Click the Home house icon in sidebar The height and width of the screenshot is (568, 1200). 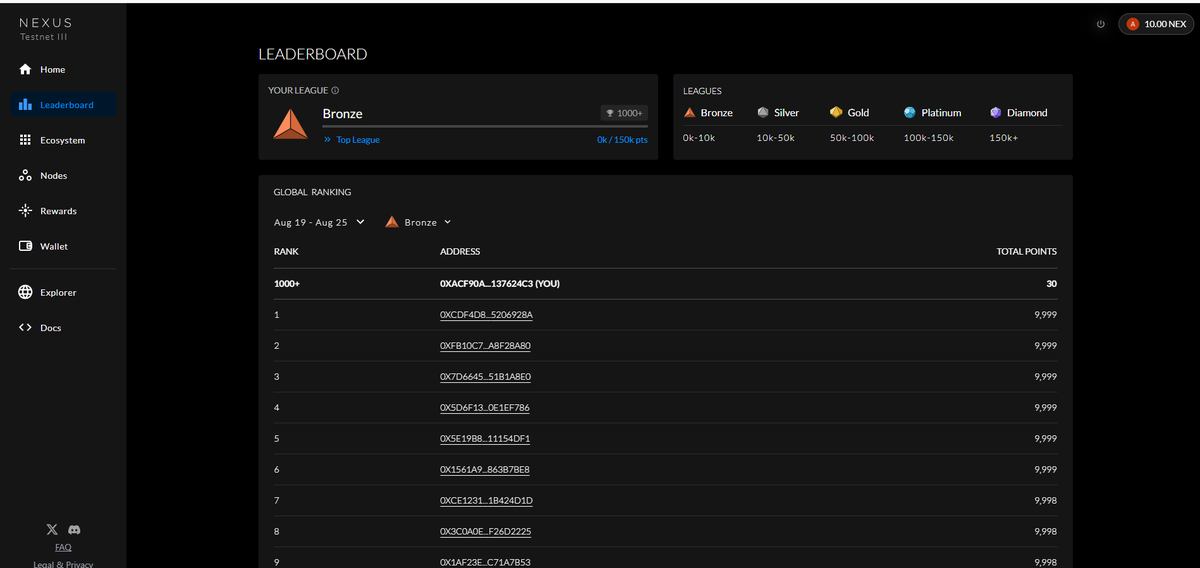[26, 70]
